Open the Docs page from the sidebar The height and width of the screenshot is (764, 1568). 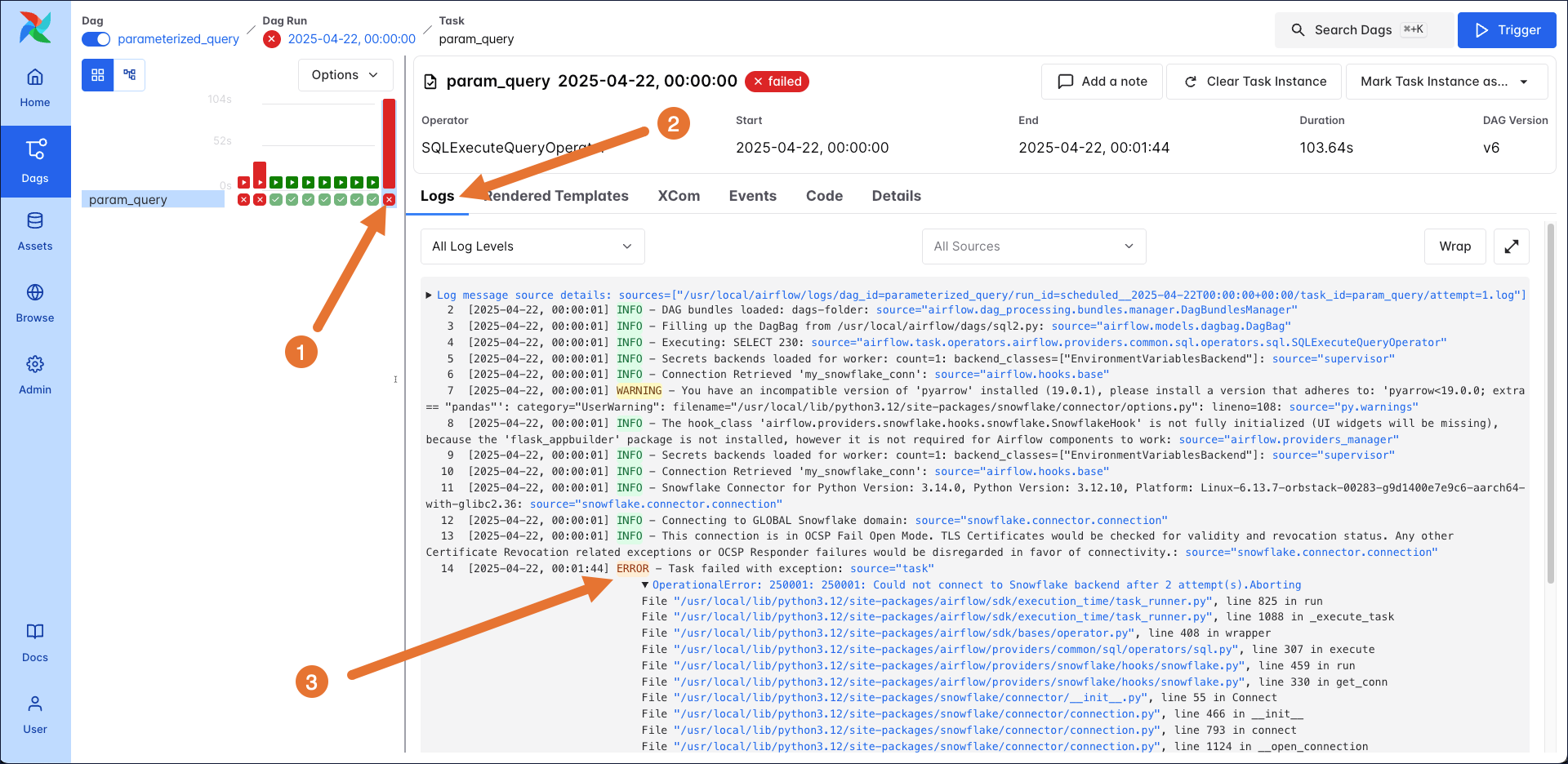tap(34, 642)
